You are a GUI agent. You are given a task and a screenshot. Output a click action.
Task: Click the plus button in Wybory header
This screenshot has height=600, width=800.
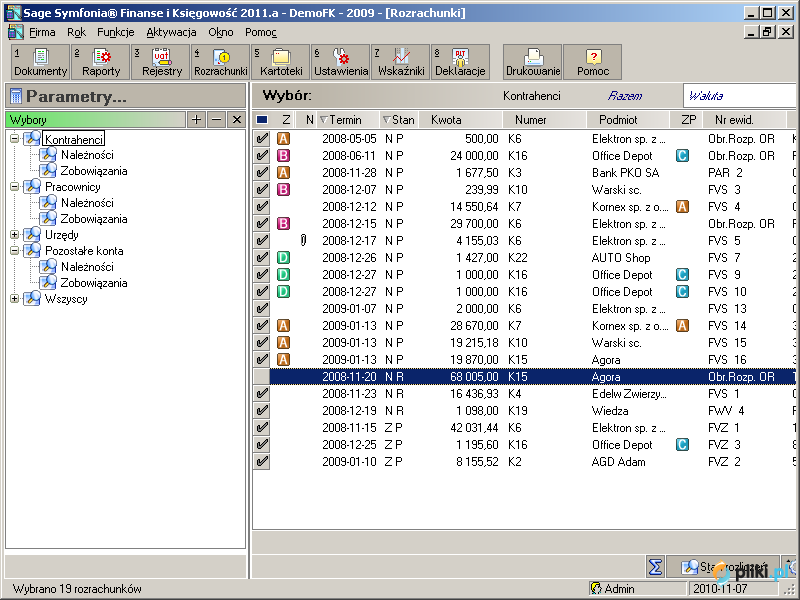(x=196, y=120)
